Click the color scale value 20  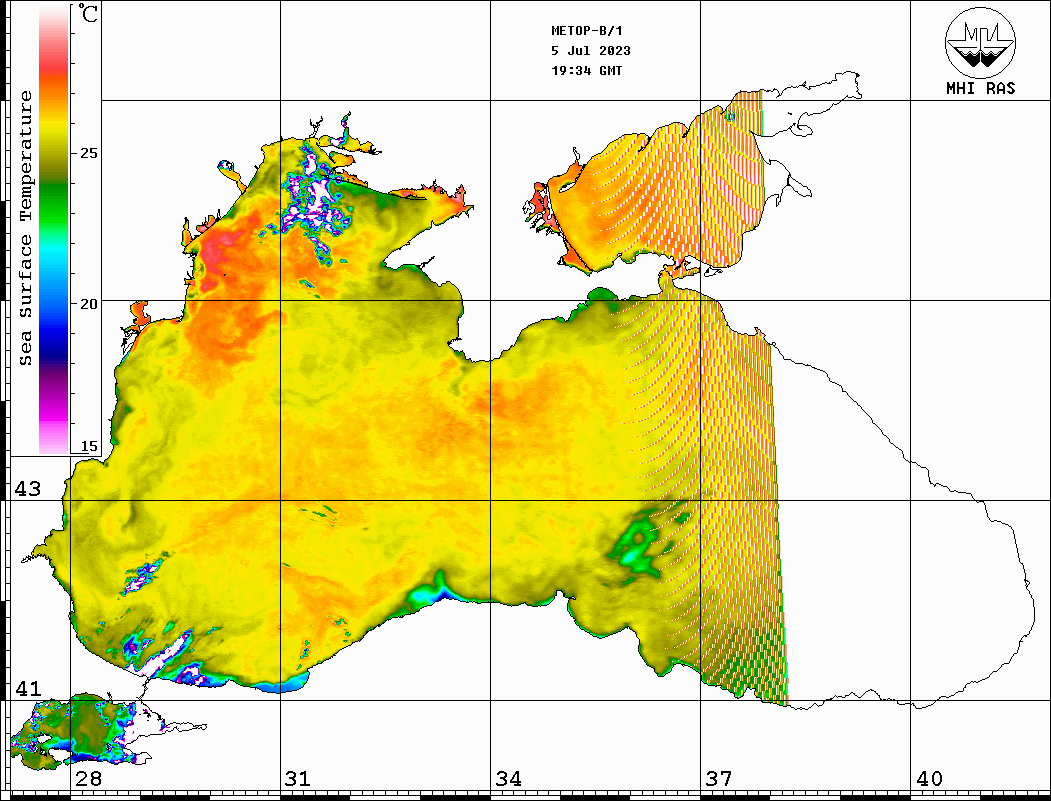[x=88, y=304]
